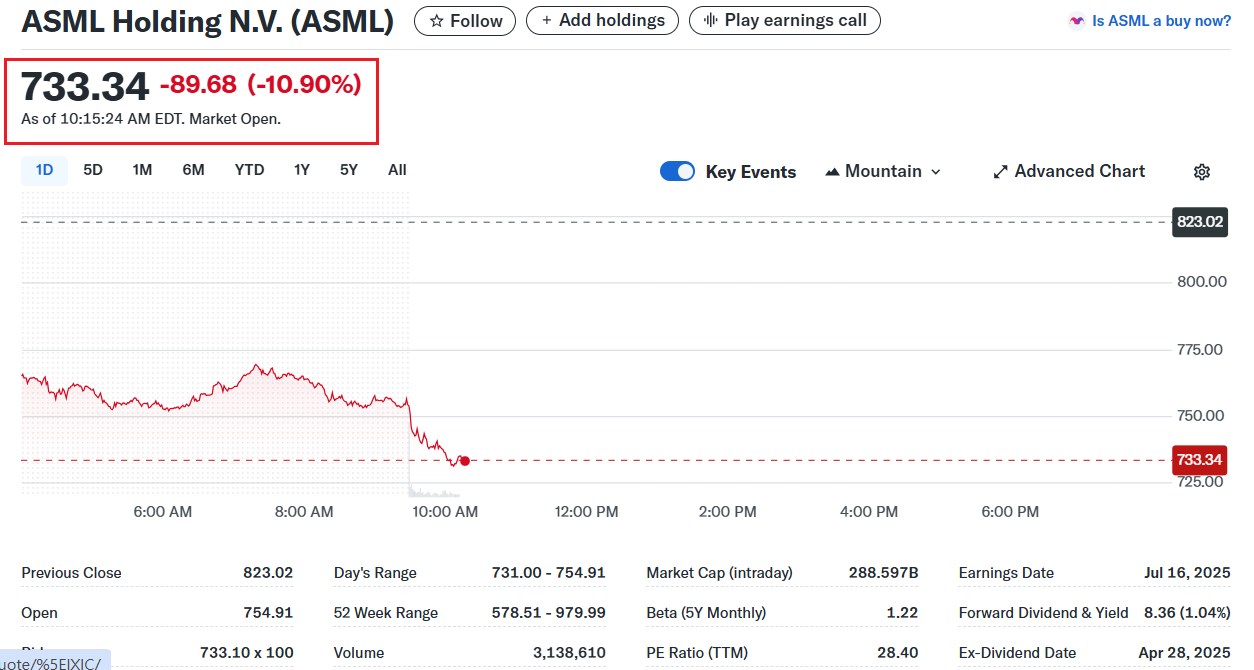
Task: Click the audio waveform icon for earnings call
Action: tap(711, 21)
